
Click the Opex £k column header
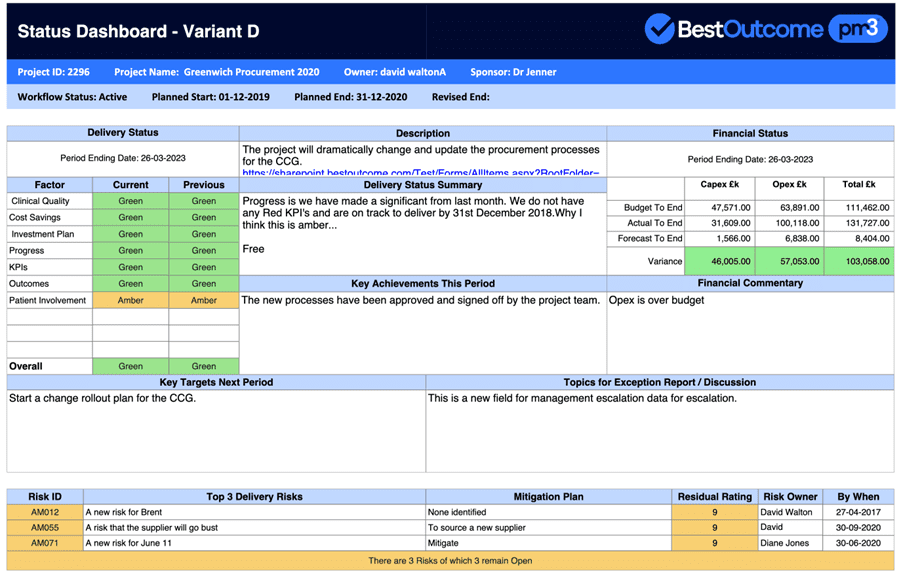coord(790,184)
